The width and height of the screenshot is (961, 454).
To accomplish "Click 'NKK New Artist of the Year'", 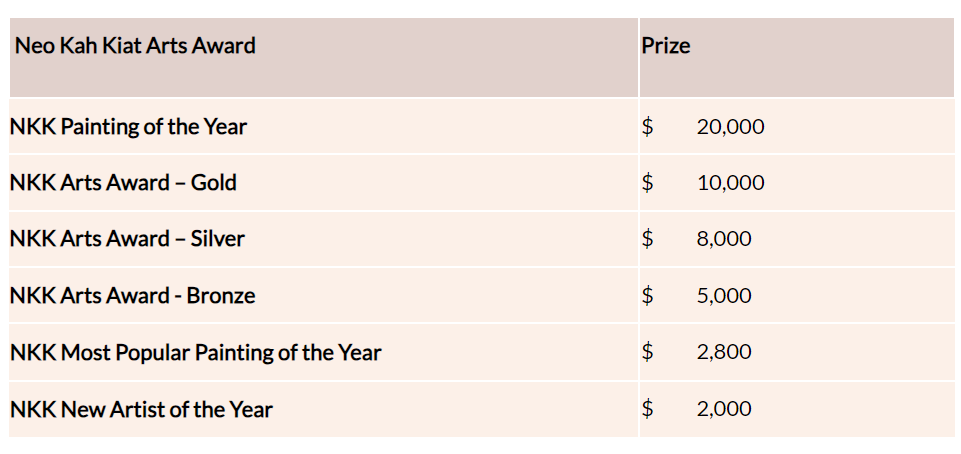I will pos(141,409).
